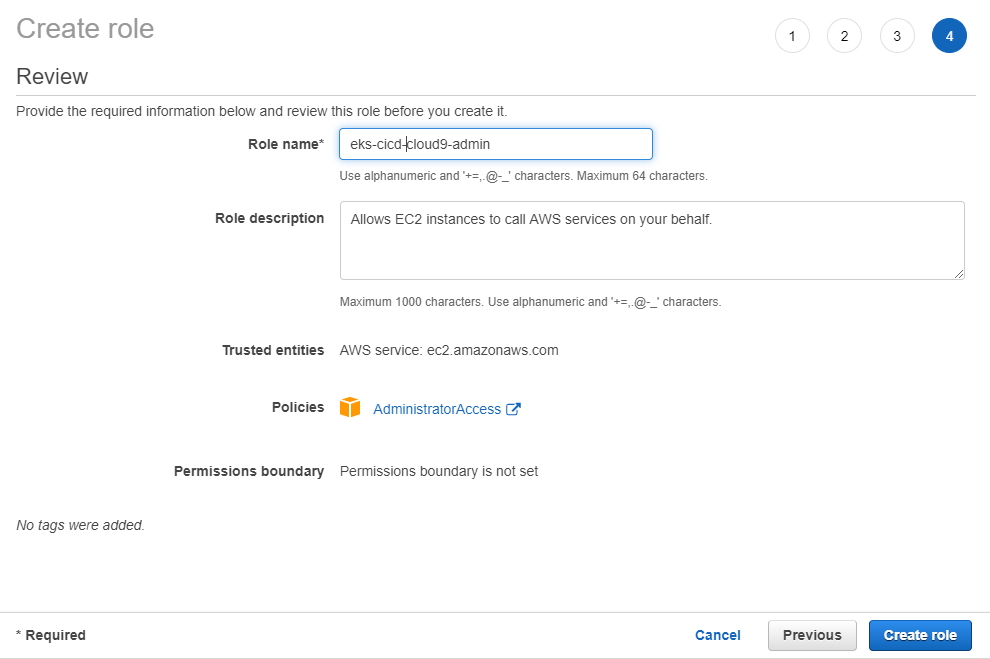Image resolution: width=990 pixels, height=659 pixels.
Task: Select step 3 circle indicator
Action: coord(897,36)
